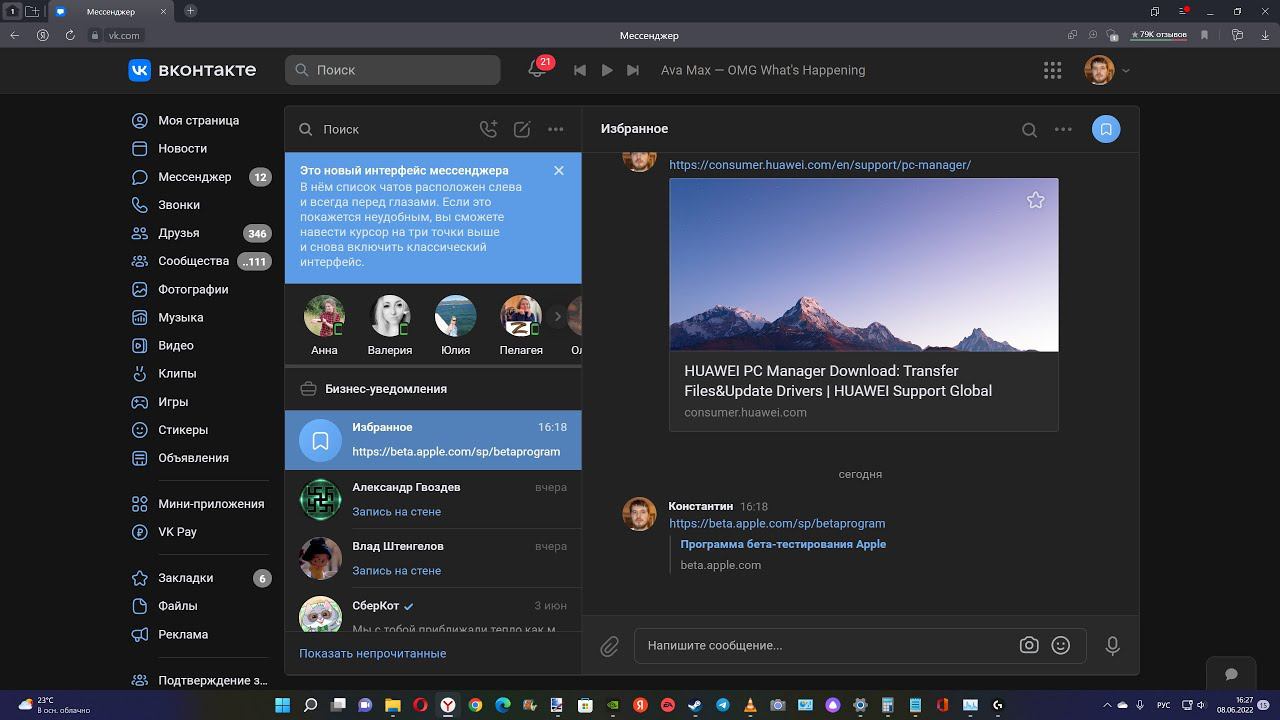Open Объявления section
The width and height of the screenshot is (1280, 720).
(193, 457)
